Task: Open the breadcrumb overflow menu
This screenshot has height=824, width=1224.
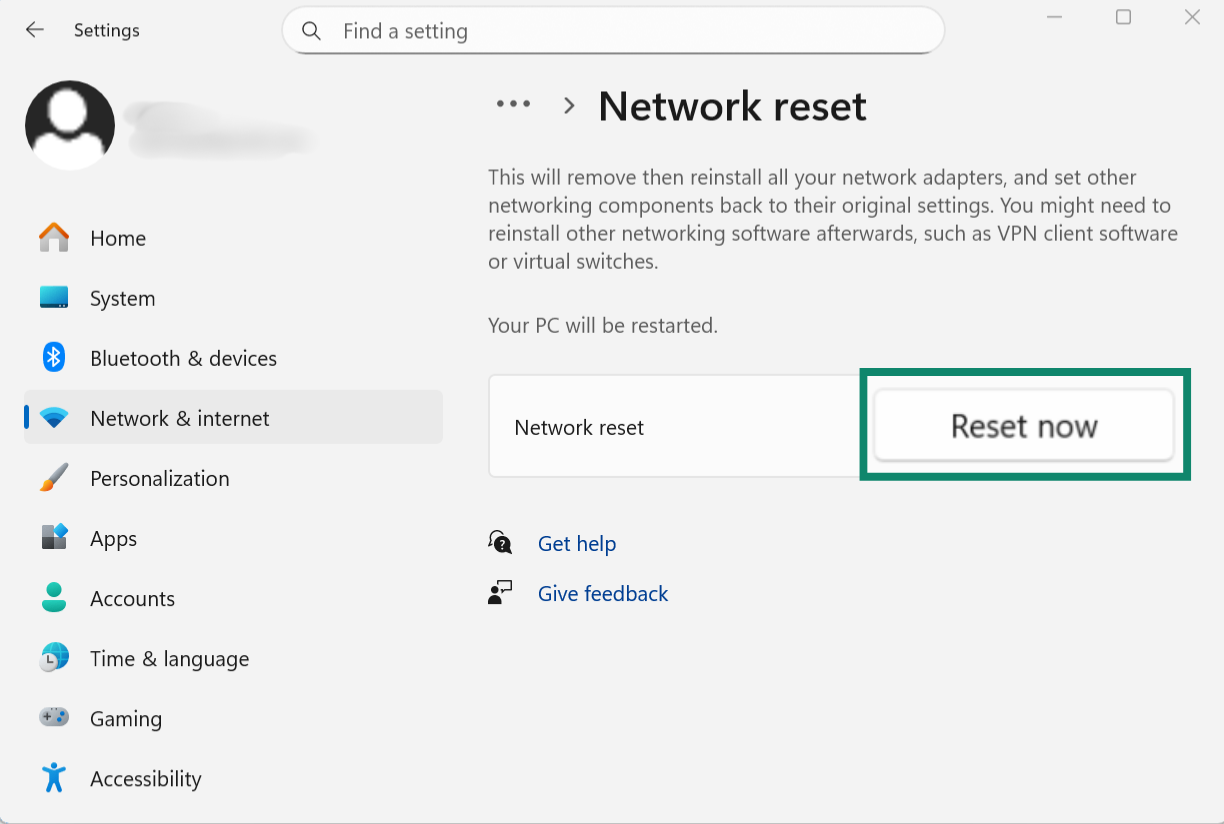Action: (x=513, y=104)
